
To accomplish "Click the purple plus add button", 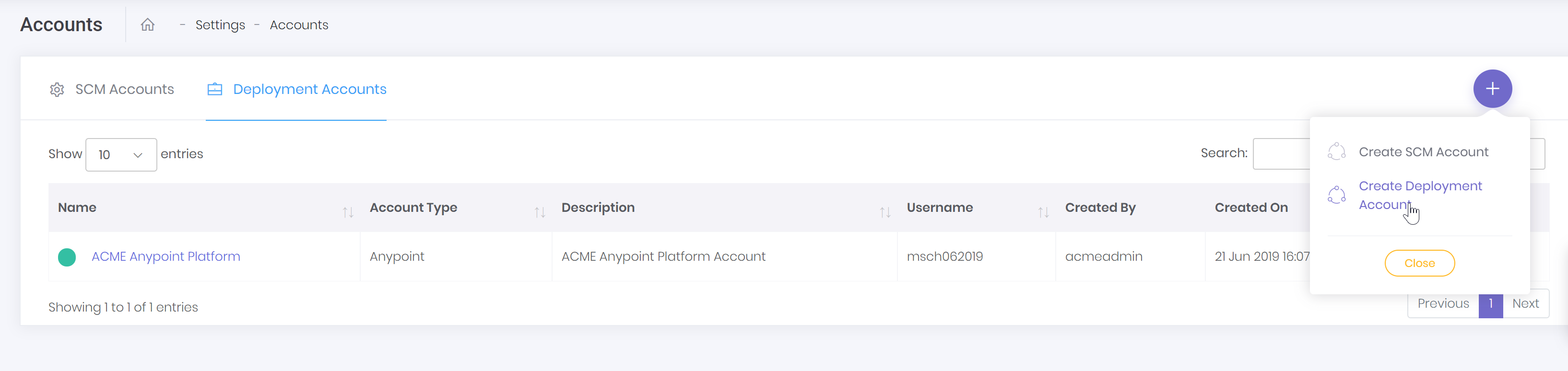I will pos(1492,89).
